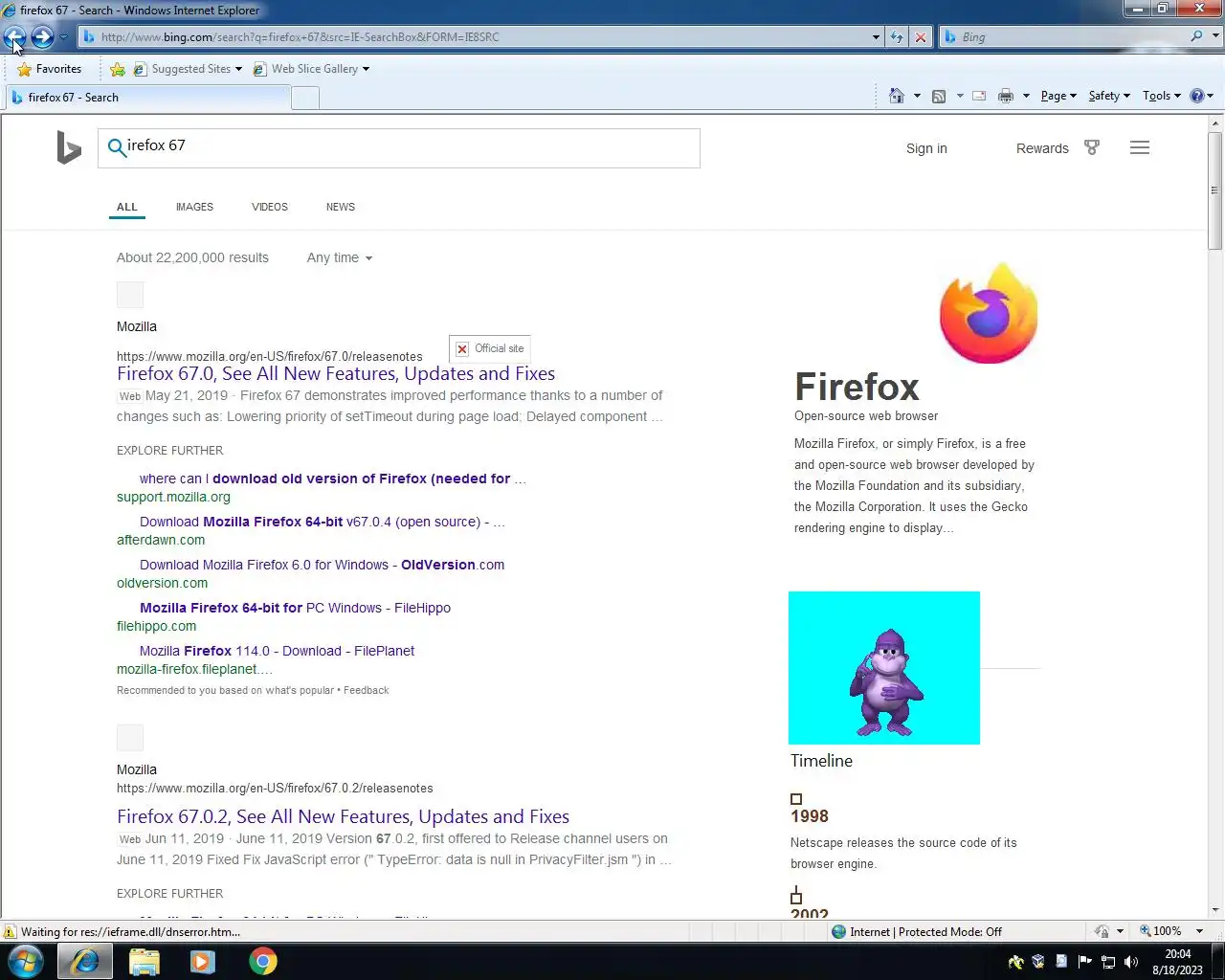Screen dimensions: 1225x980
Task: Open 'Firefox 67.0.2, See All New Features' result
Action: click(343, 816)
